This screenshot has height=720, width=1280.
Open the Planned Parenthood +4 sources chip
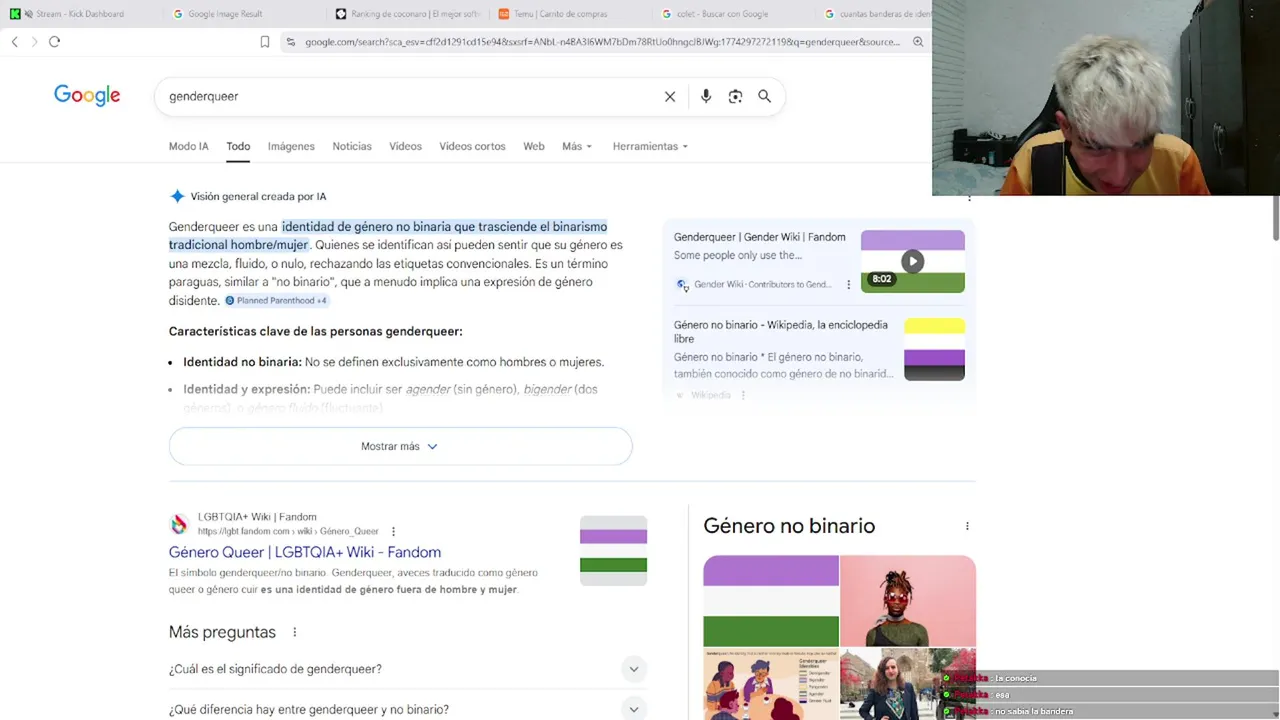276,301
